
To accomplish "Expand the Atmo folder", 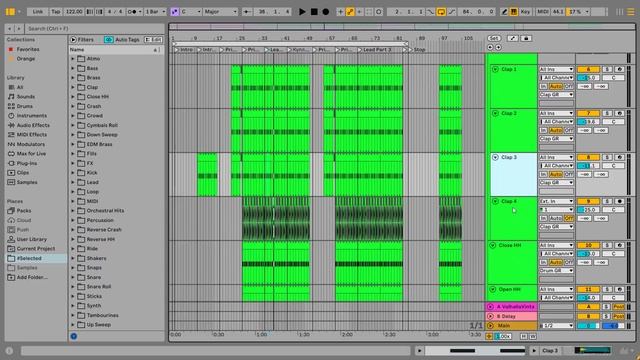I will click(73, 59).
